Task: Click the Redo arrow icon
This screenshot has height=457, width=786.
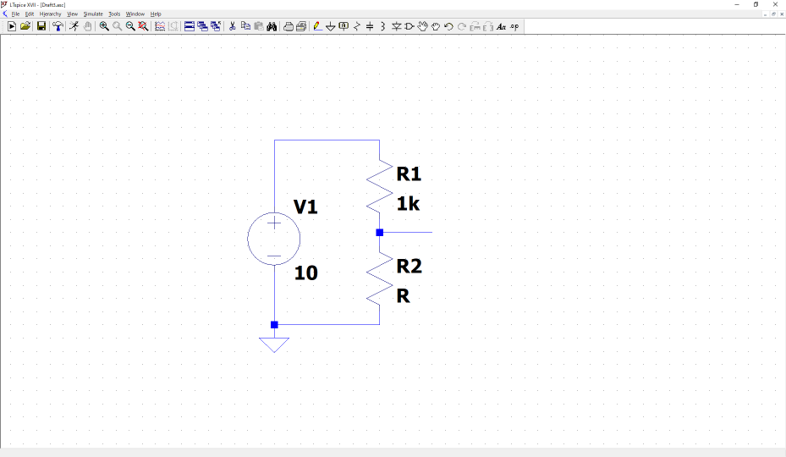Action: click(x=462, y=27)
